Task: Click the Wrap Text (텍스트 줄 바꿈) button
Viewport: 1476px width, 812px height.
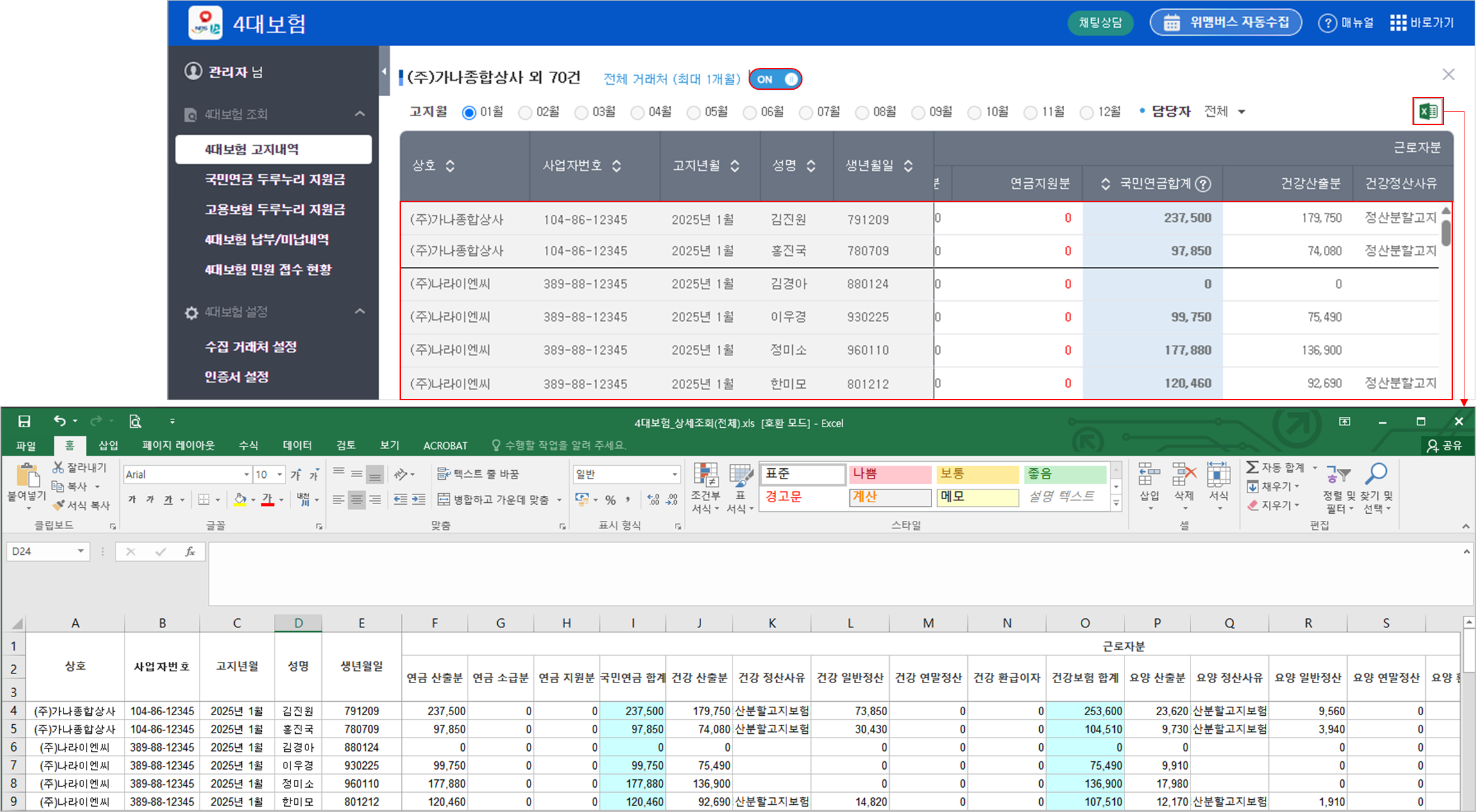Action: [478, 474]
